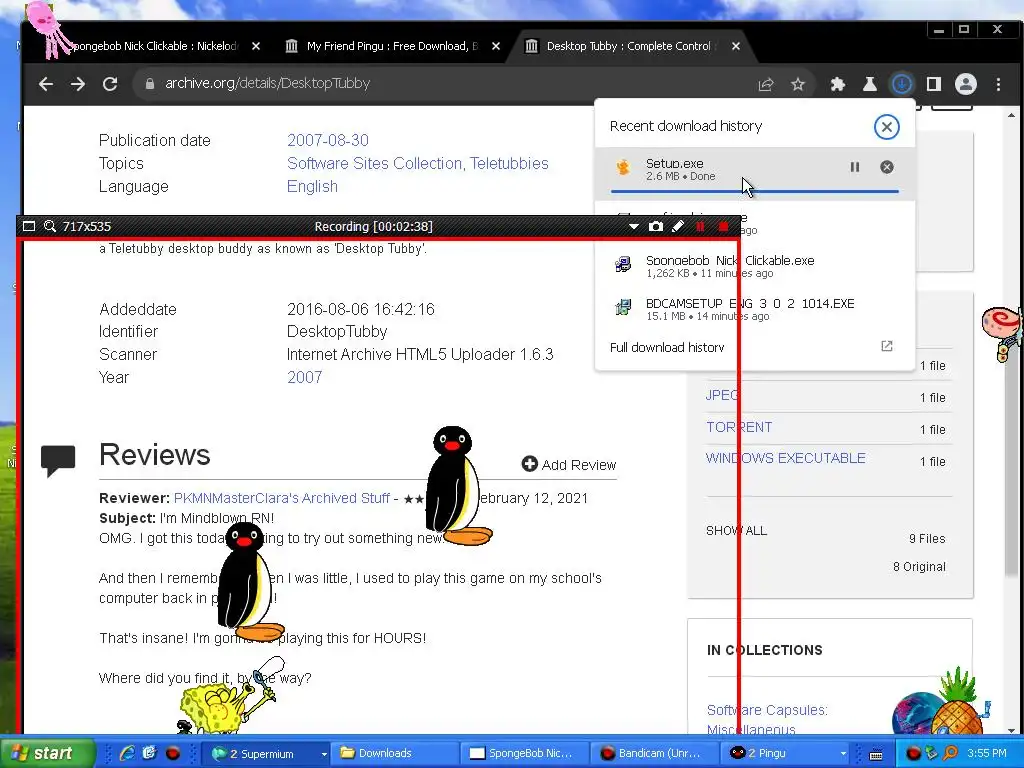Stop the Bandicam recording
This screenshot has height=768, width=1024.
click(x=723, y=227)
